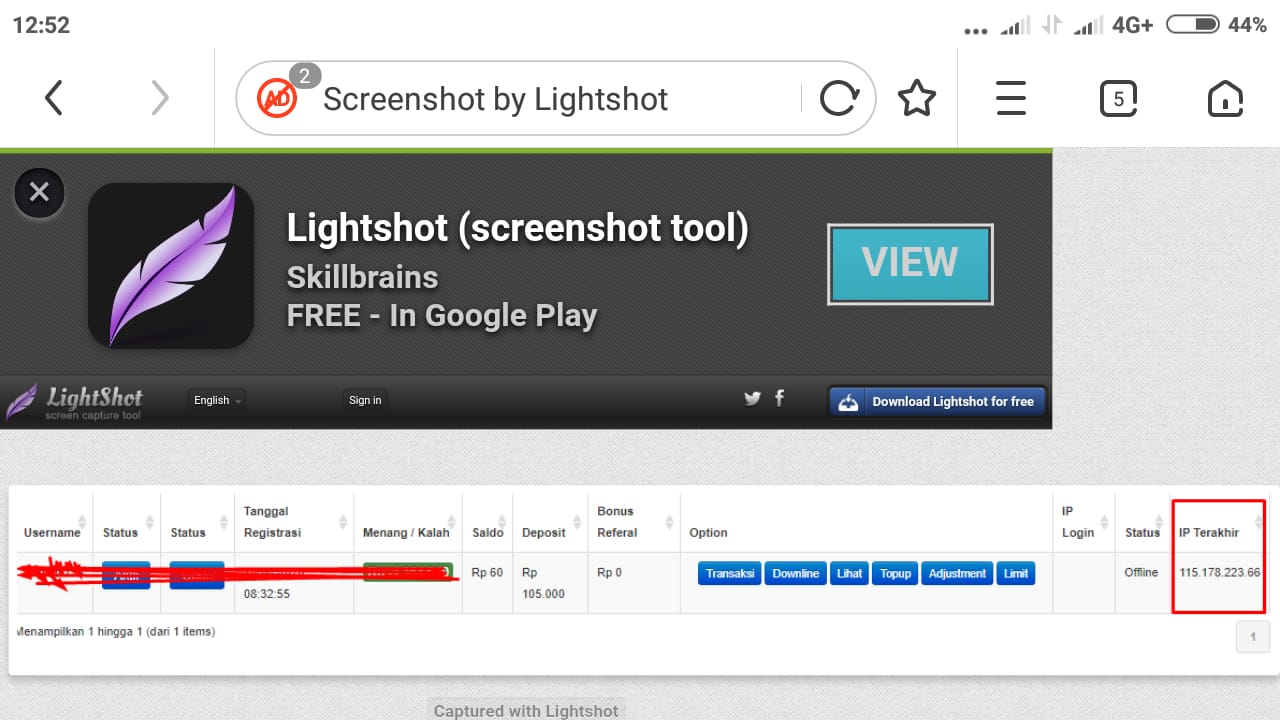This screenshot has width=1280, height=720.
Task: Sort by IP Login column header
Action: pos(1084,523)
